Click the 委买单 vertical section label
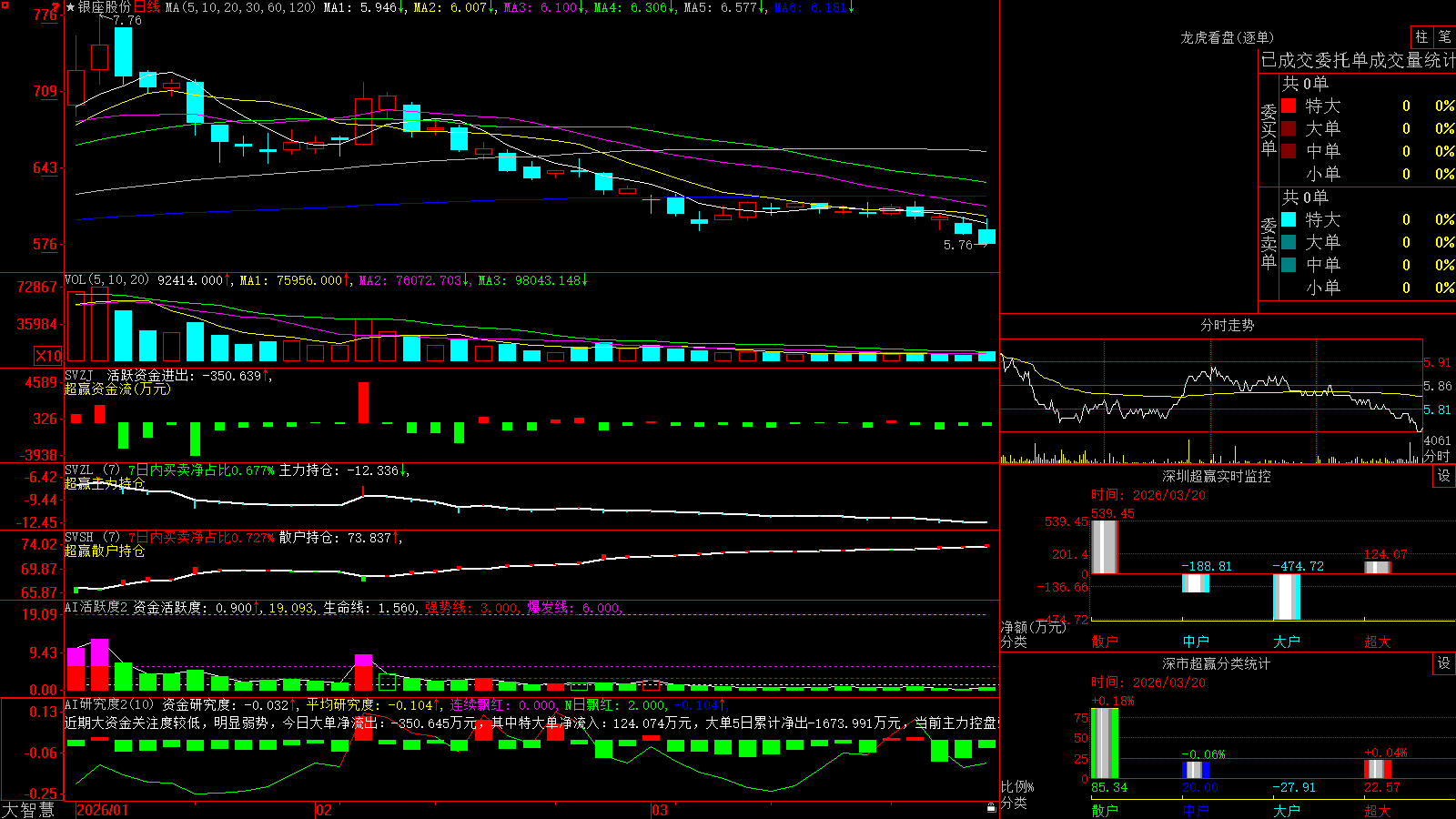Image resolution: width=1456 pixels, height=819 pixels. [1269, 129]
